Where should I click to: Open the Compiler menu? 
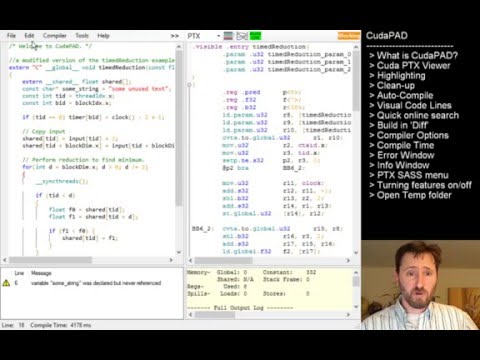55,36
